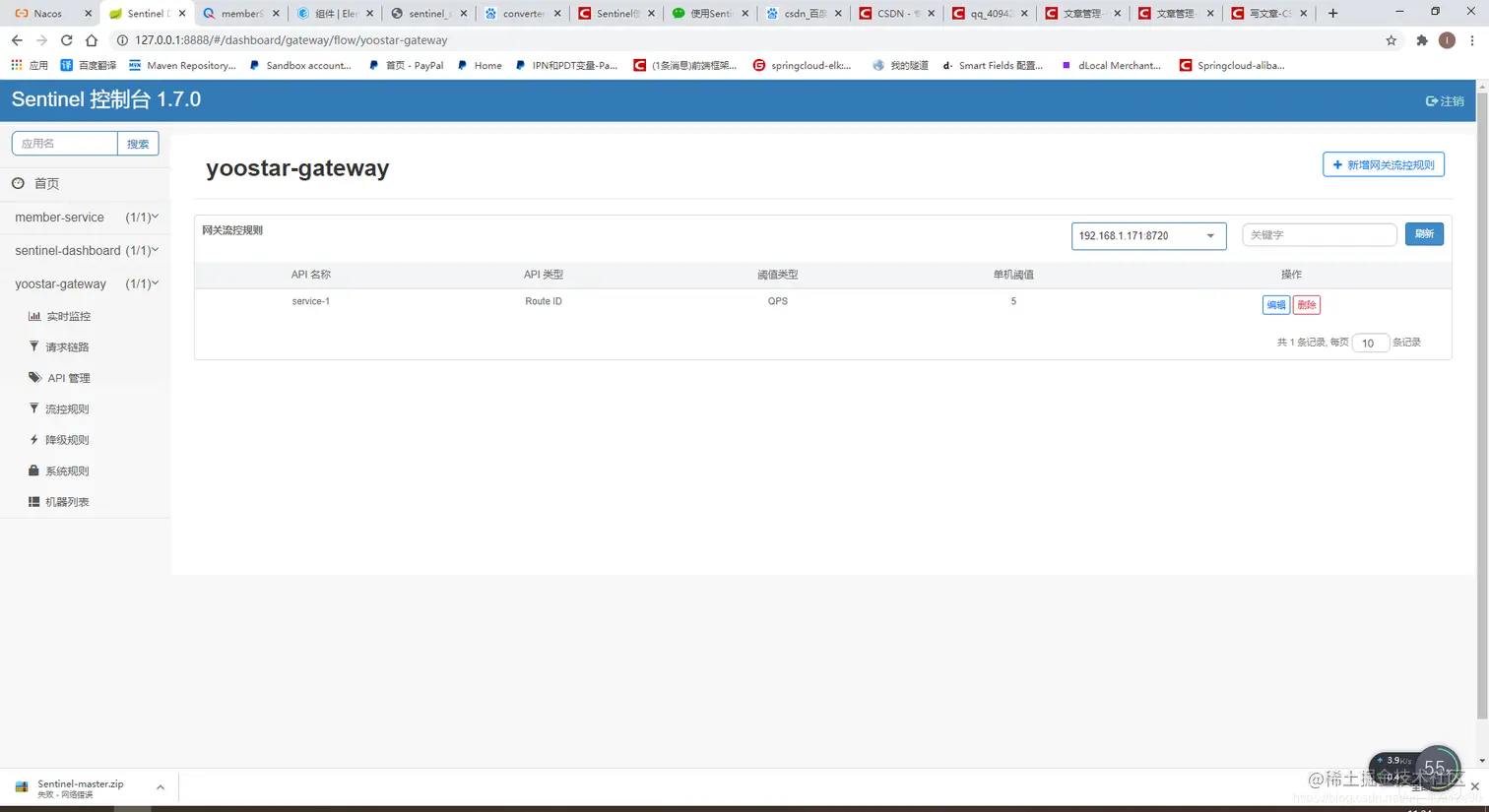Focus the 应用名 search field
This screenshot has width=1489, height=812.
coord(65,144)
